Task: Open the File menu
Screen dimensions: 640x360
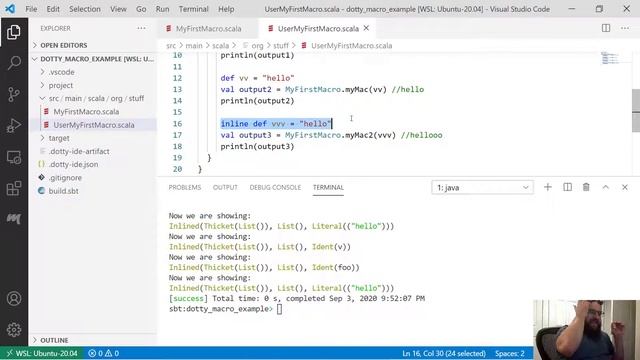Action: (31, 9)
